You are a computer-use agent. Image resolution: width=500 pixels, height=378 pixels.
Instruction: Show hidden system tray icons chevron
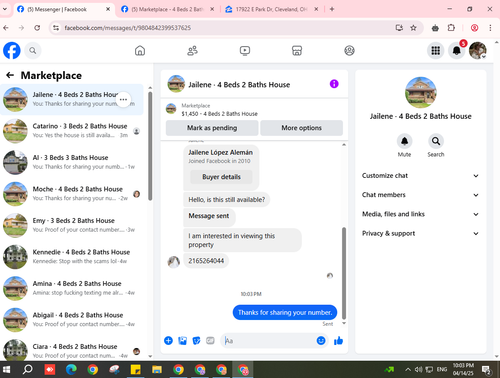(x=408, y=369)
